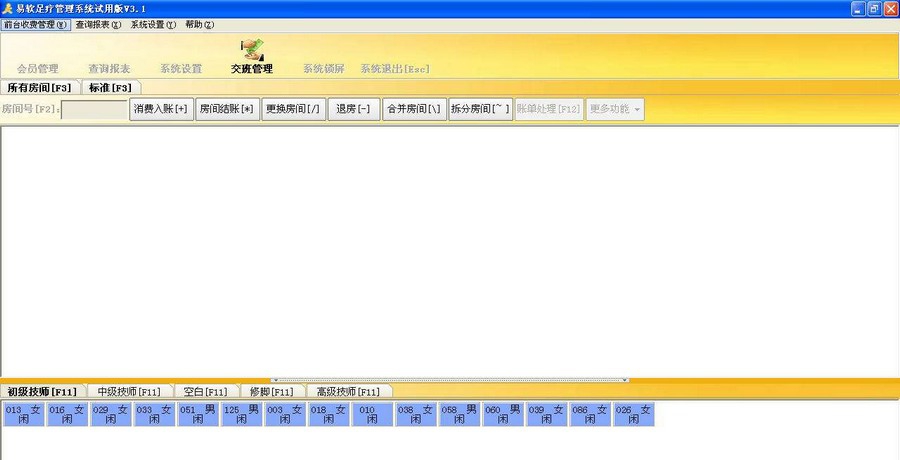Switch to the 标准[F3] tab
The height and width of the screenshot is (460, 900).
click(110, 88)
